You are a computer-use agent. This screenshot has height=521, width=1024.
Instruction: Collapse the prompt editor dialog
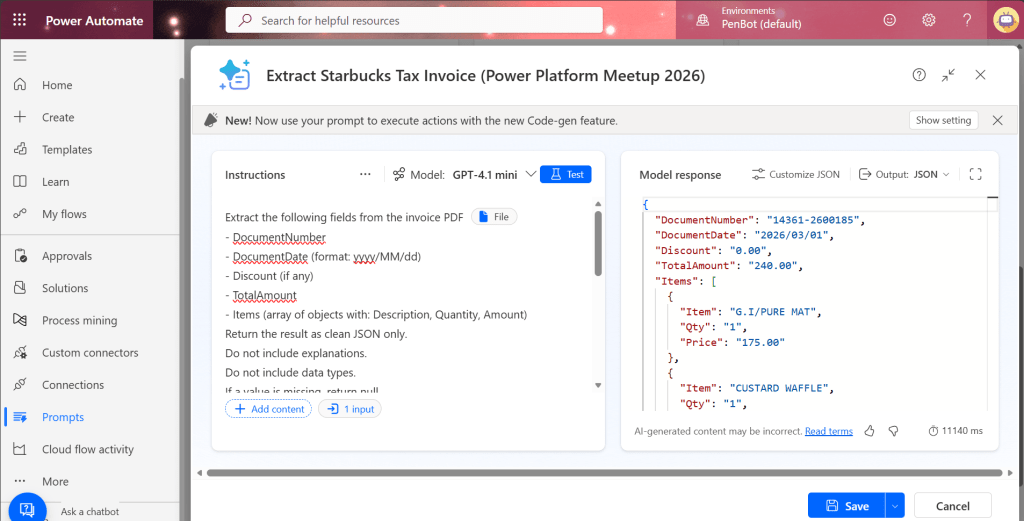pos(948,75)
